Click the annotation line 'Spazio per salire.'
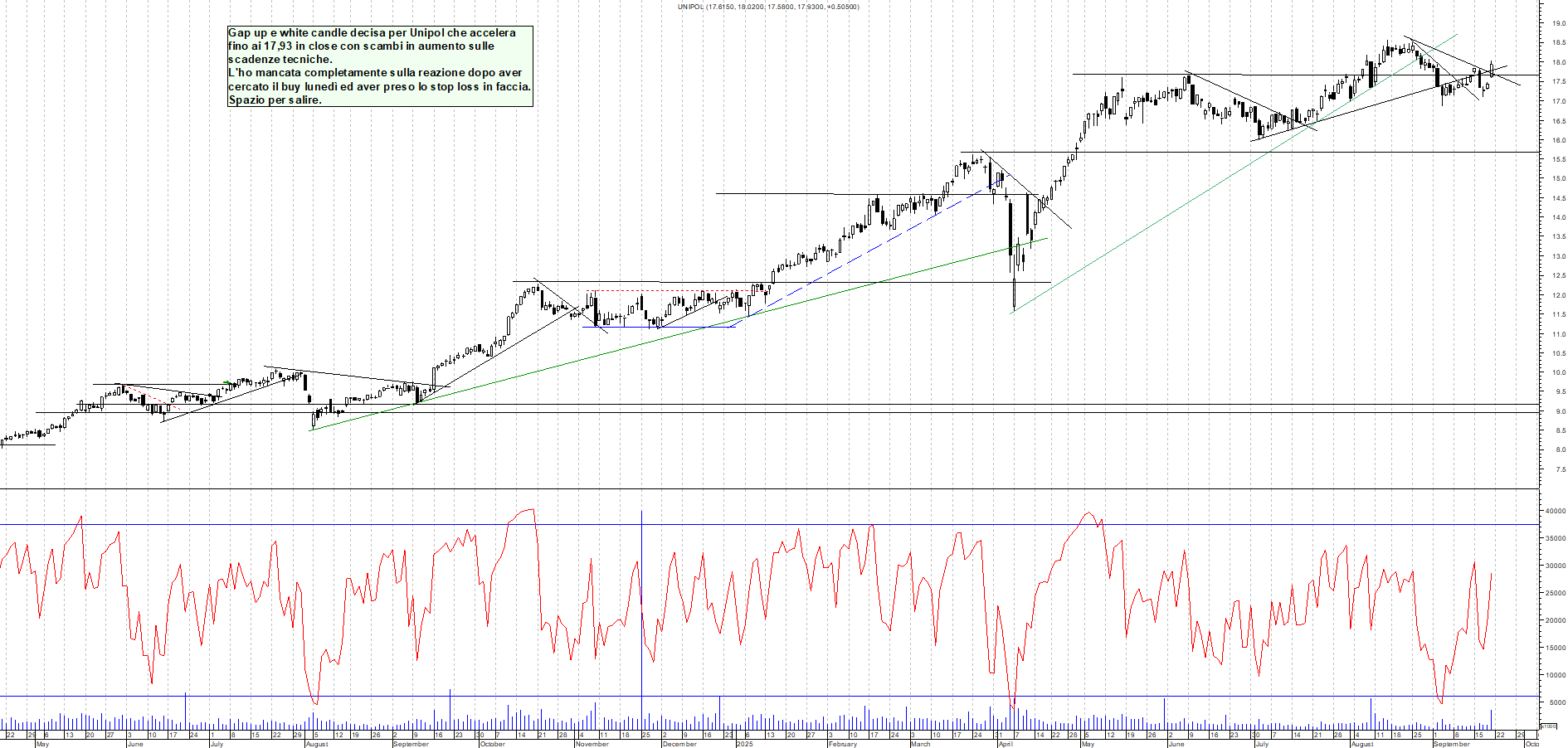Viewport: 1568px width, 748px height. 275,100
